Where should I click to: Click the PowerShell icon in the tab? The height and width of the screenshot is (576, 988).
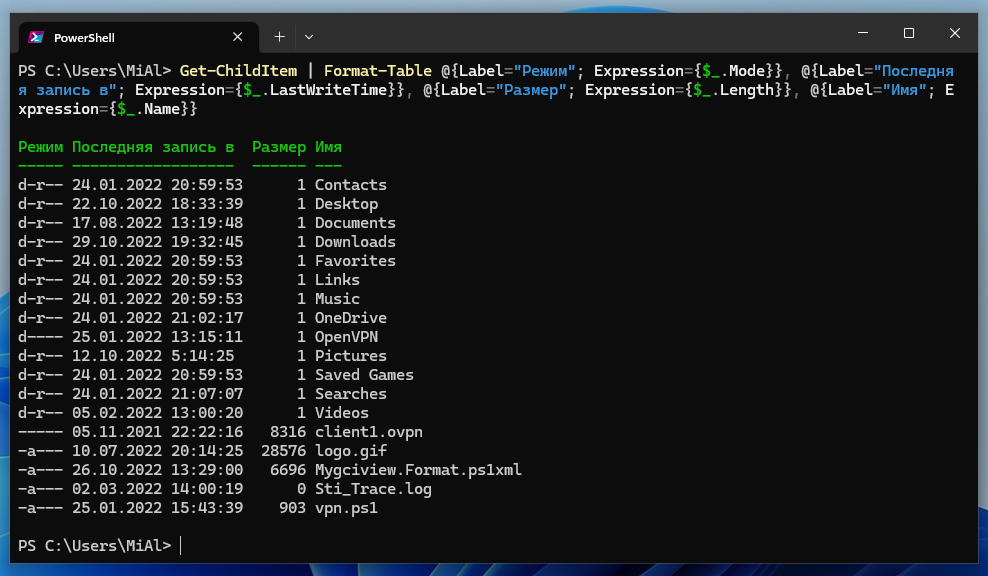[35, 37]
